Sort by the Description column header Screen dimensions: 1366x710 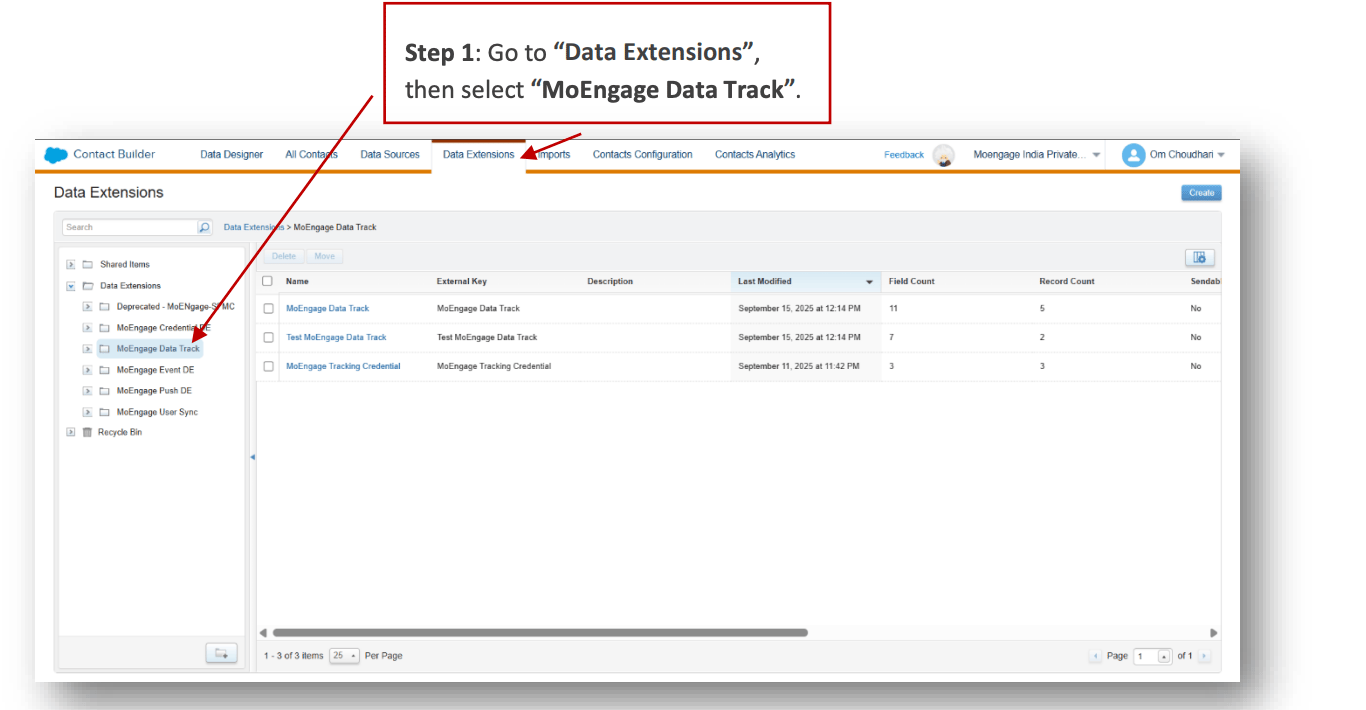coord(610,281)
